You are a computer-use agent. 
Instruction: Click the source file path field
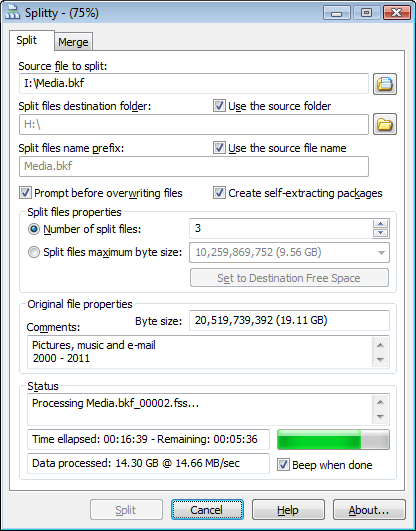click(194, 84)
